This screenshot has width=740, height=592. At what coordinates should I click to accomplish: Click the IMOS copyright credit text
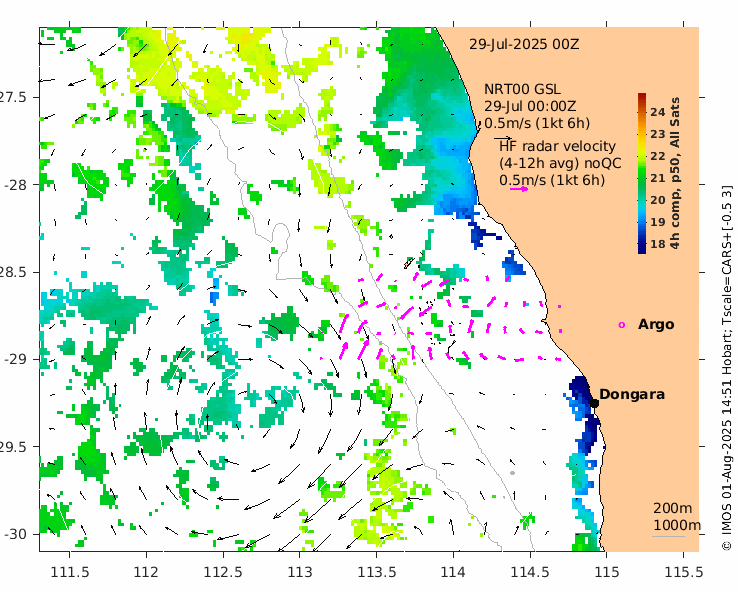click(727, 367)
